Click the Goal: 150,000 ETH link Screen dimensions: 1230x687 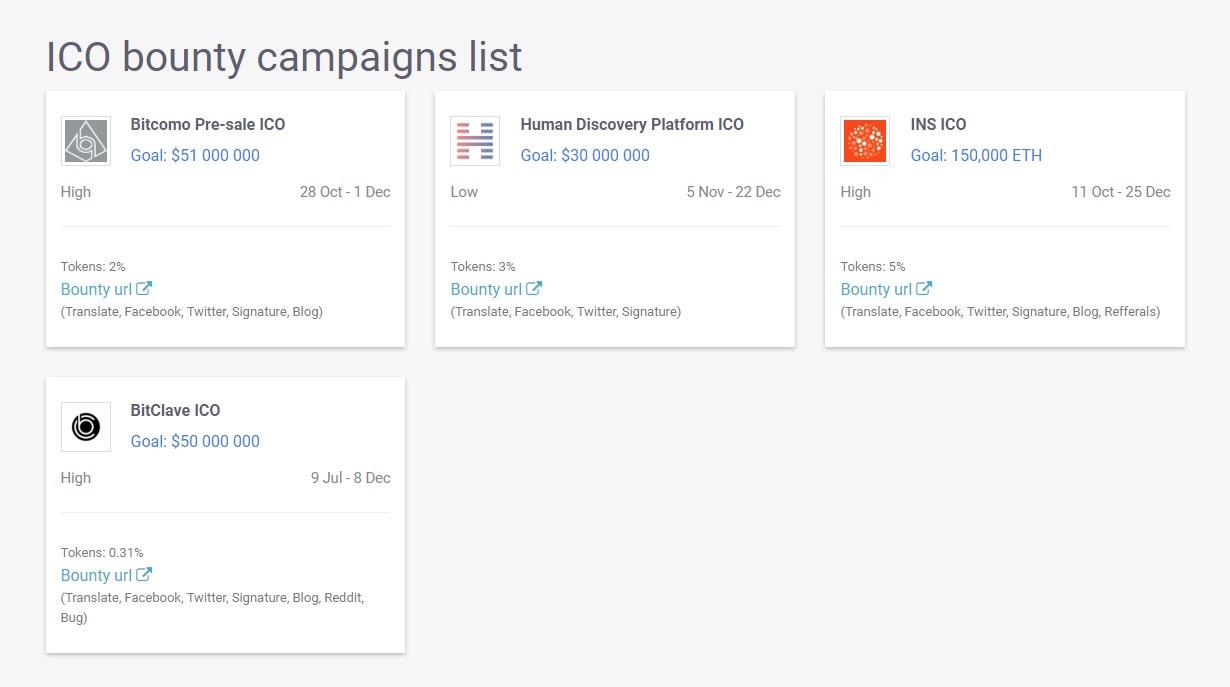[976, 156]
